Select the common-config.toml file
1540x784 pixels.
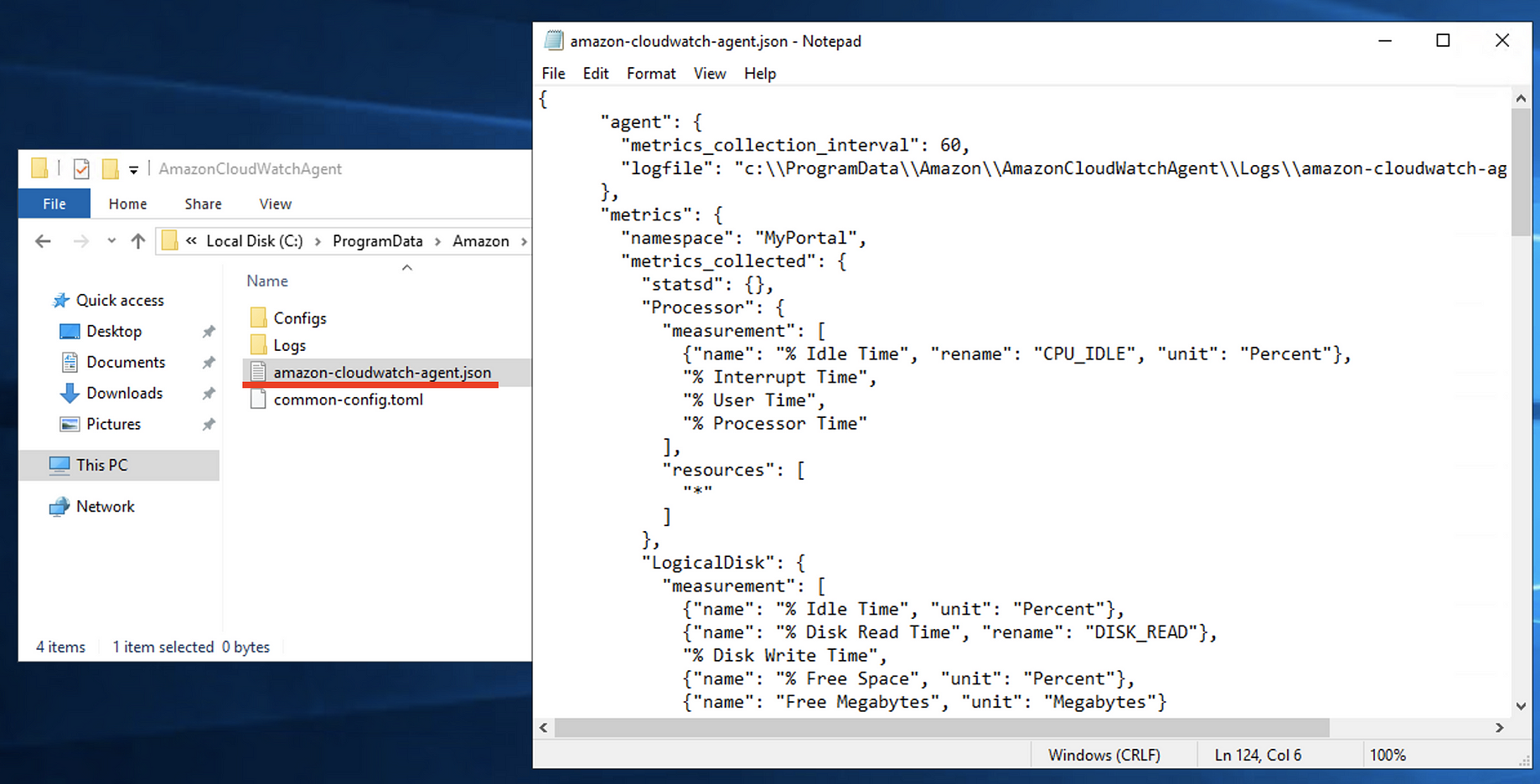[x=349, y=400]
